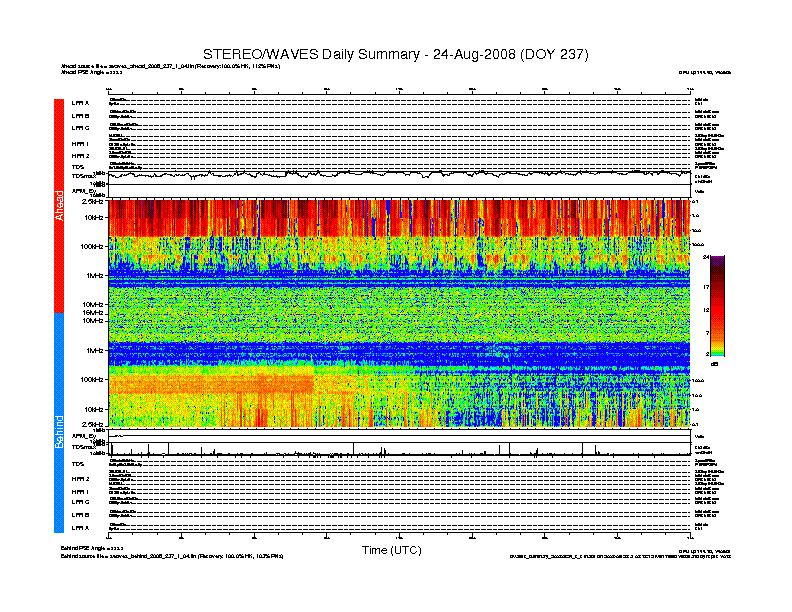Click the Ahead 100kHz frequency axis label
Screen dimensions: 792x612
click(x=92, y=247)
